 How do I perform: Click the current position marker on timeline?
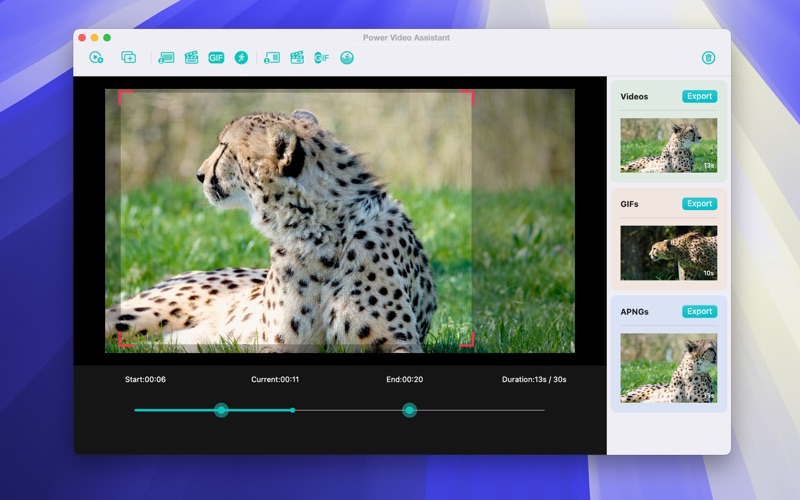coord(292,410)
